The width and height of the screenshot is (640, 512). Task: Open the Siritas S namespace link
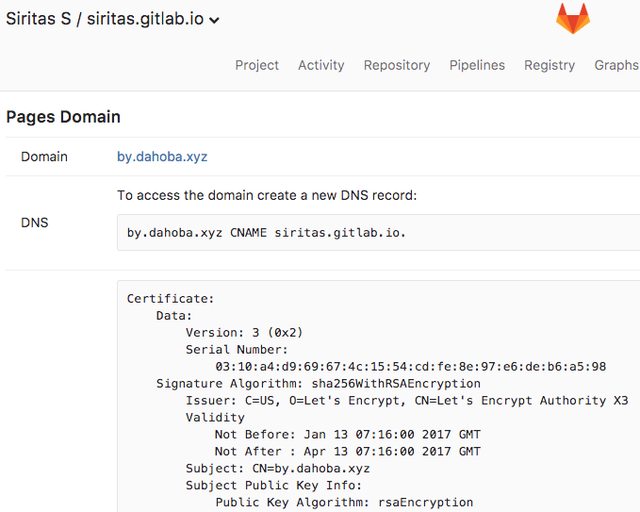[x=36, y=20]
